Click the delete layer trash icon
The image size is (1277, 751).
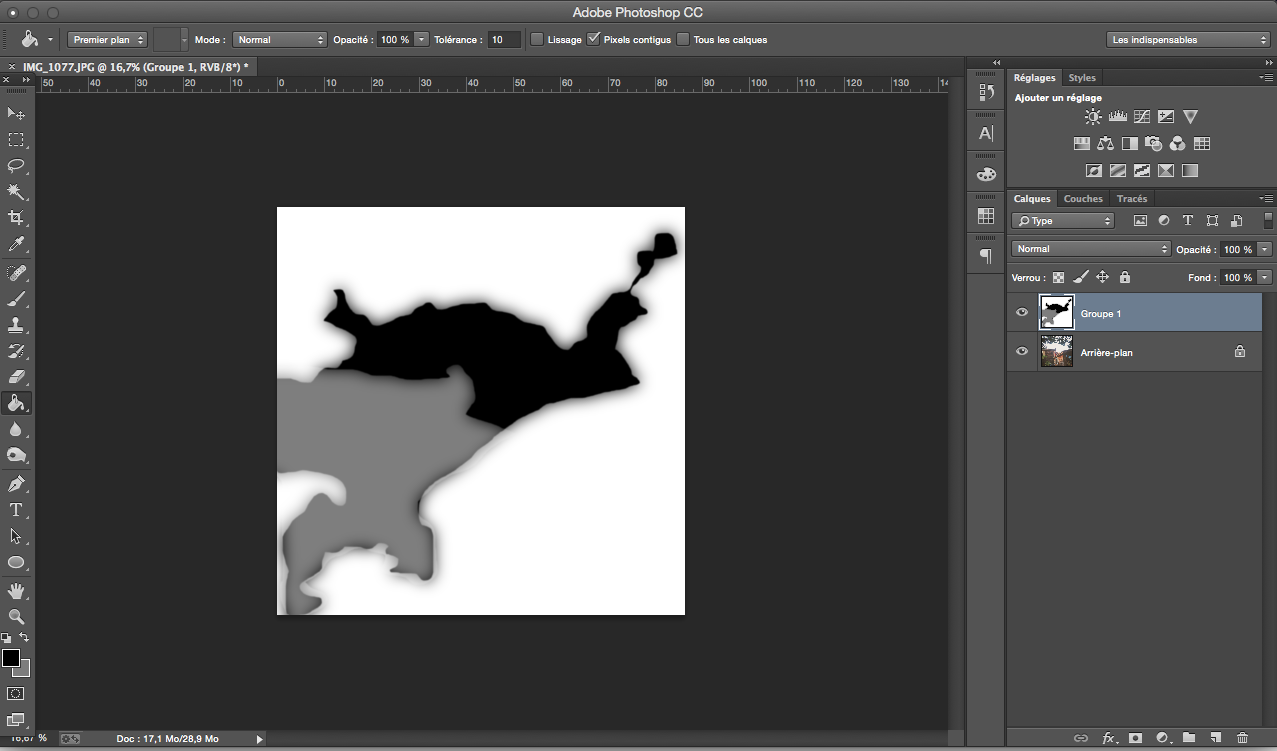1242,738
